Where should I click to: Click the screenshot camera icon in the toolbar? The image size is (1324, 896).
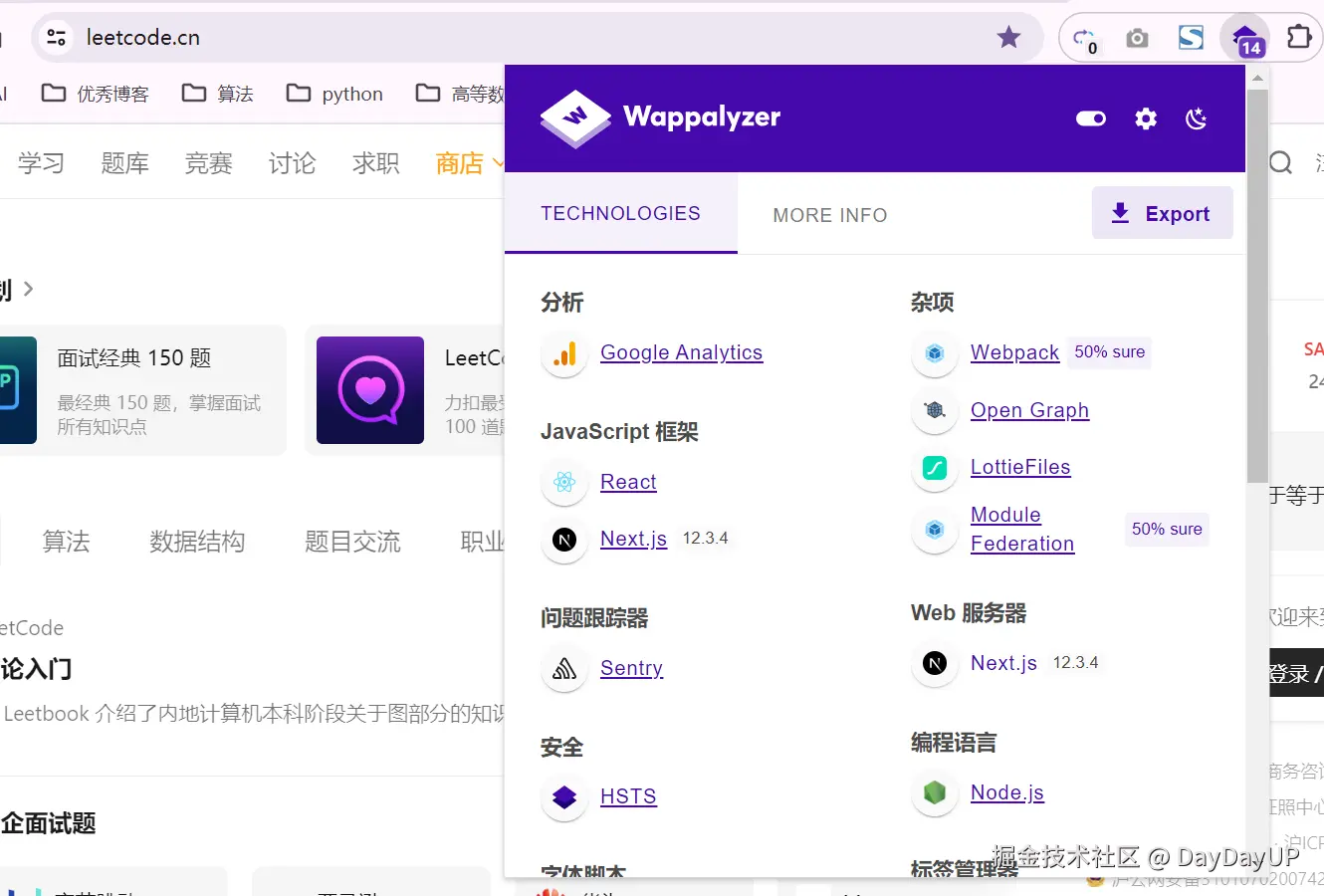(1137, 36)
